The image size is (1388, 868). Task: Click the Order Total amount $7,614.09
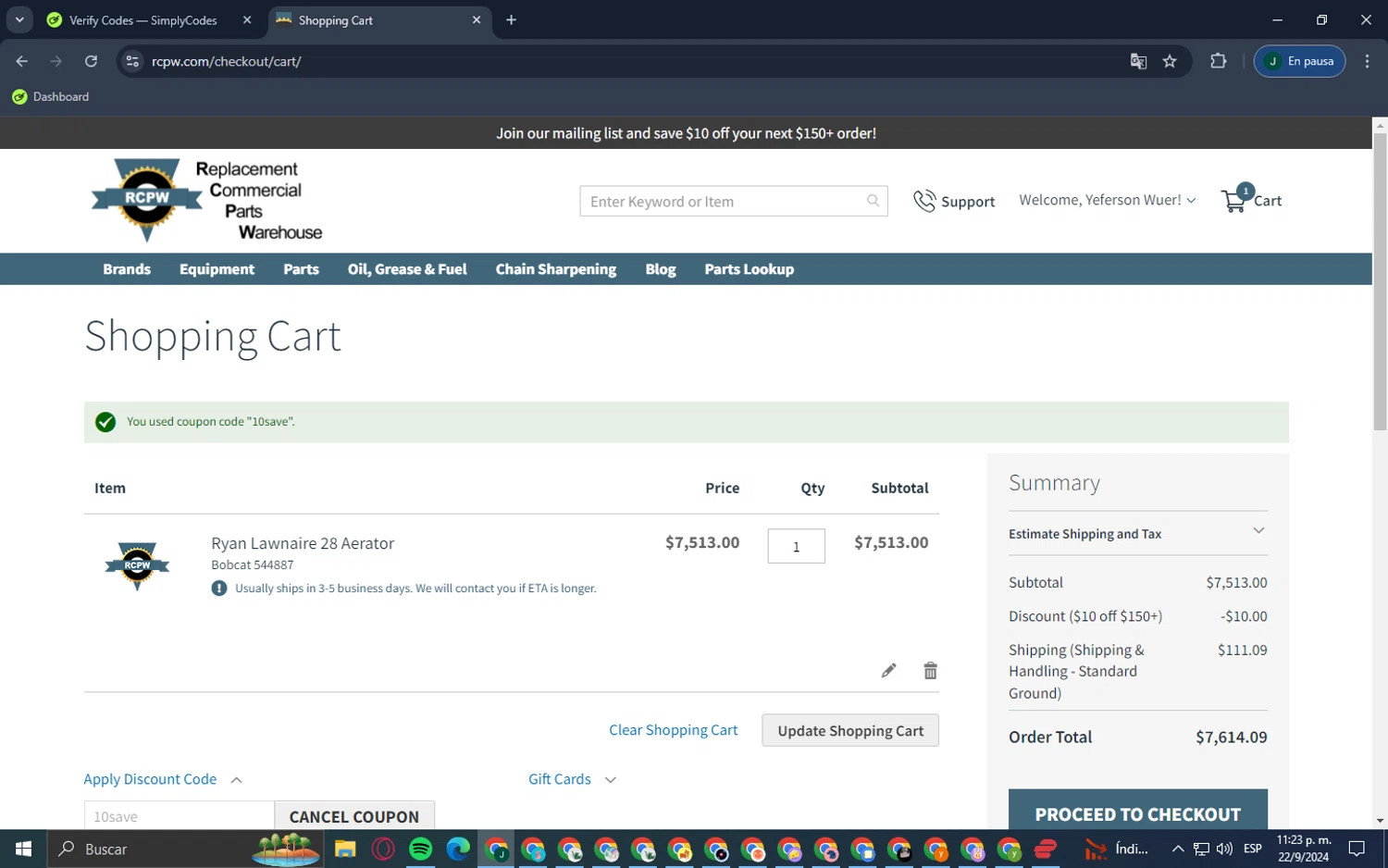coord(1231,738)
